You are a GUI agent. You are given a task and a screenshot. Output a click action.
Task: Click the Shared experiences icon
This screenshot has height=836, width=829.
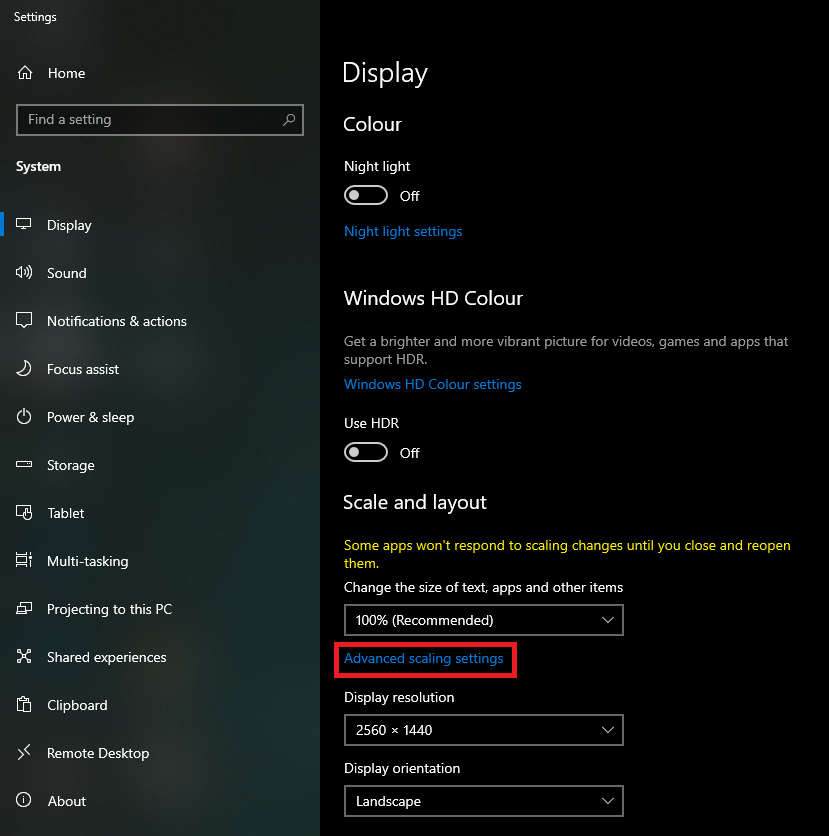coord(23,656)
